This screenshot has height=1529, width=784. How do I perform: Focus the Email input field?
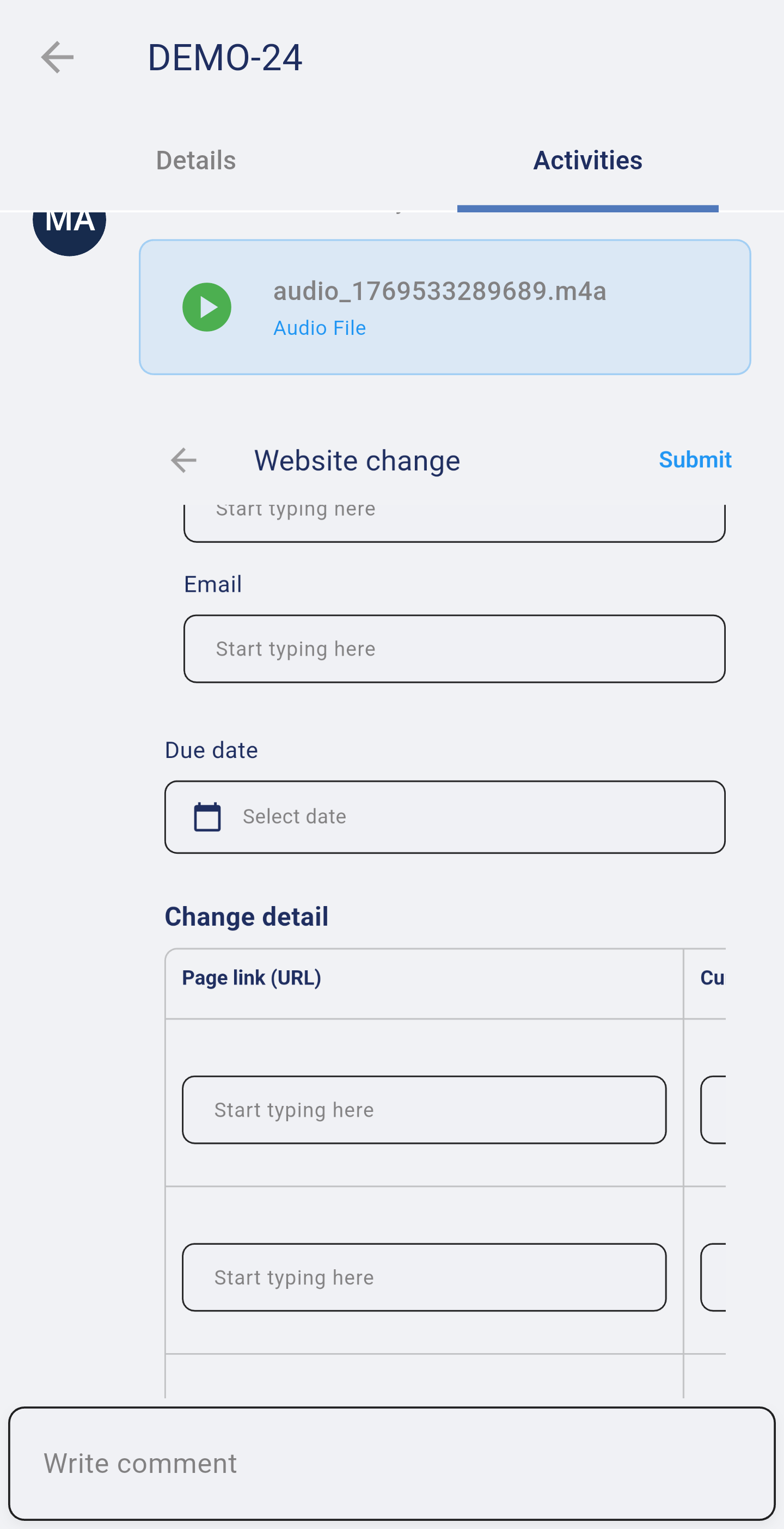coord(454,649)
